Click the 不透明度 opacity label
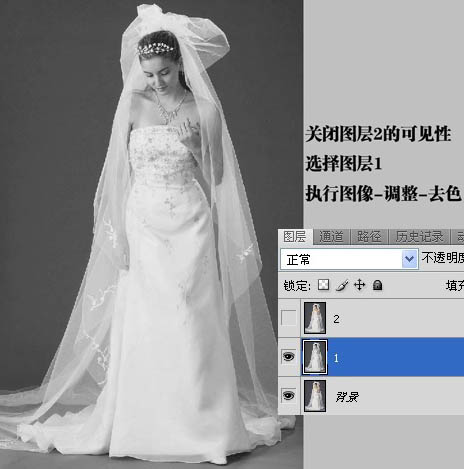 [443, 258]
